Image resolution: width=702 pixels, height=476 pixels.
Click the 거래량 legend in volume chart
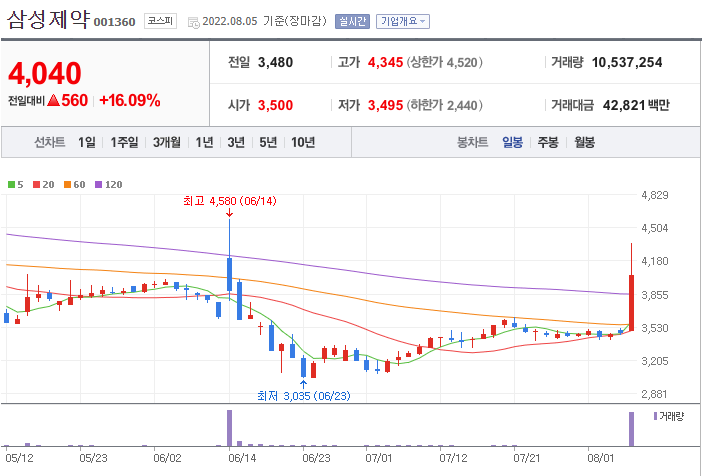click(668, 416)
